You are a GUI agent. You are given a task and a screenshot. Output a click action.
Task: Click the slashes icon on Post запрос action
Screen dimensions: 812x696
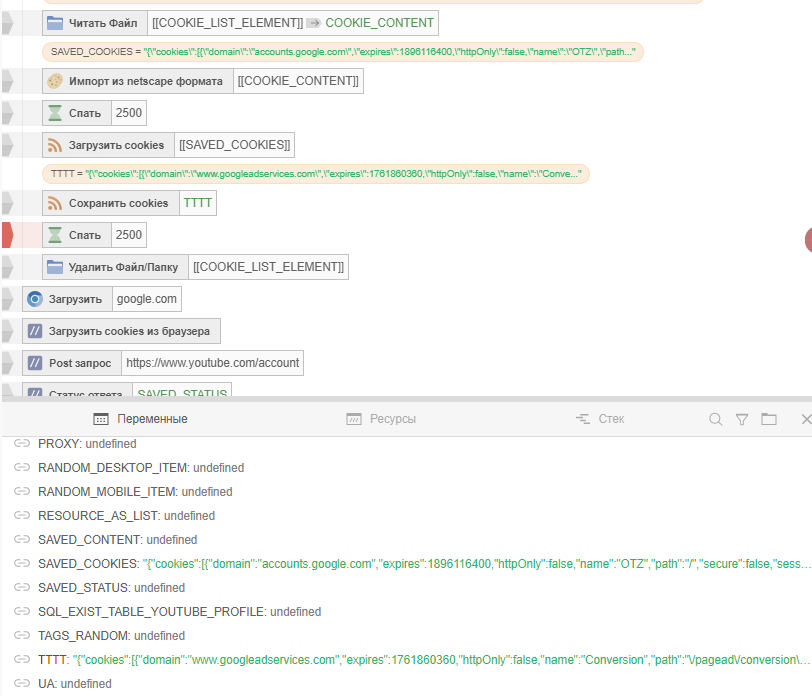(35, 363)
